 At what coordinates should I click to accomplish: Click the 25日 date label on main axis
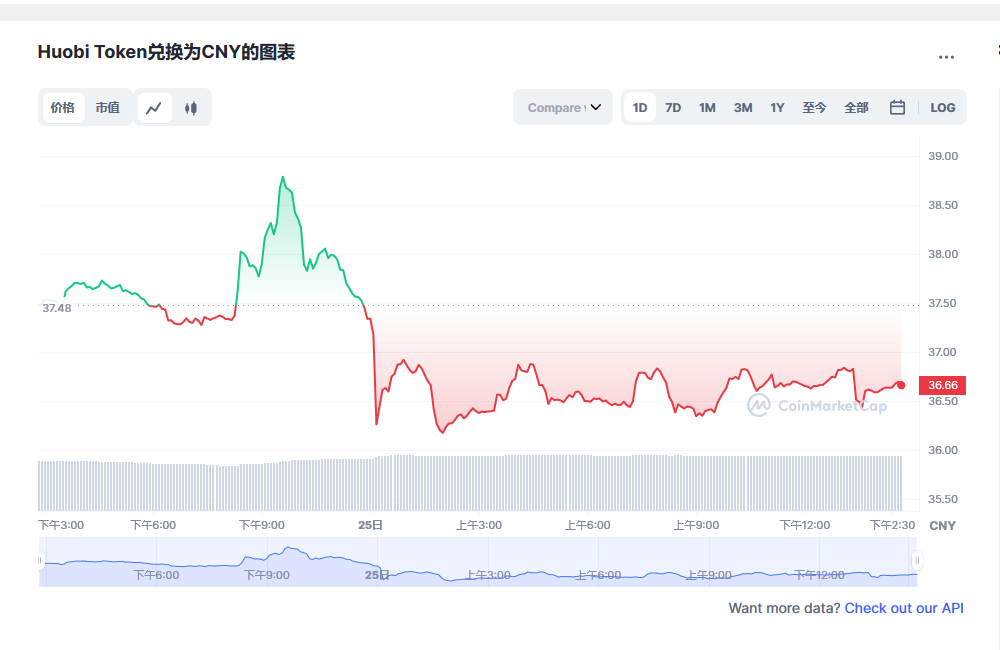coord(370,526)
